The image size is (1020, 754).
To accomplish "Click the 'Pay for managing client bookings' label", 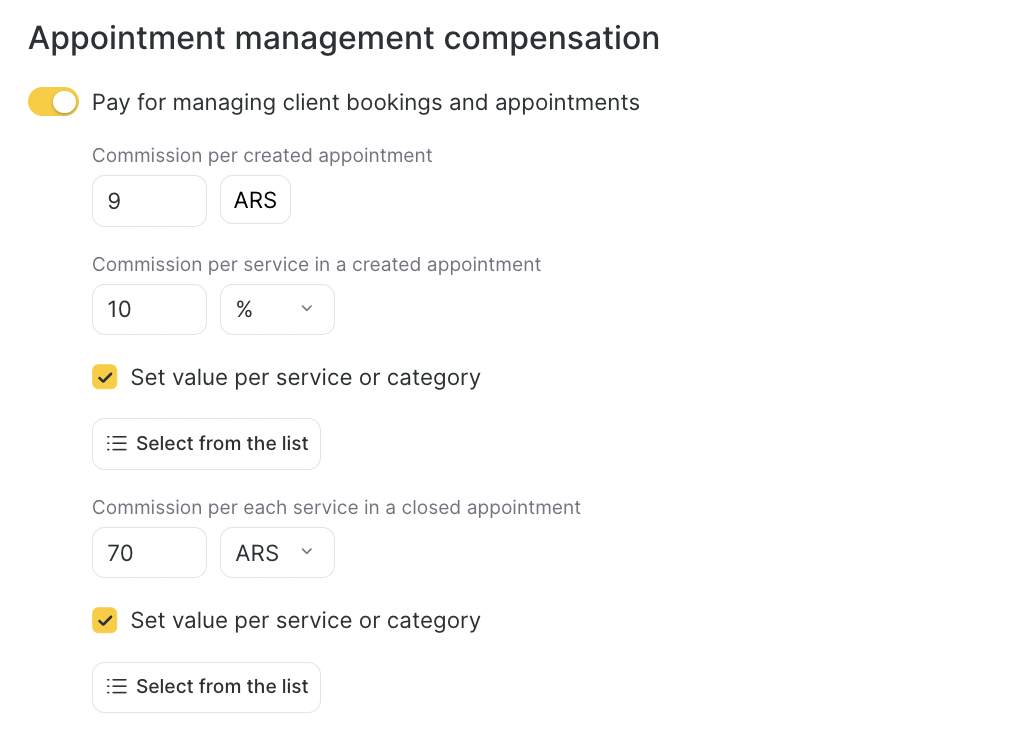I will point(365,102).
